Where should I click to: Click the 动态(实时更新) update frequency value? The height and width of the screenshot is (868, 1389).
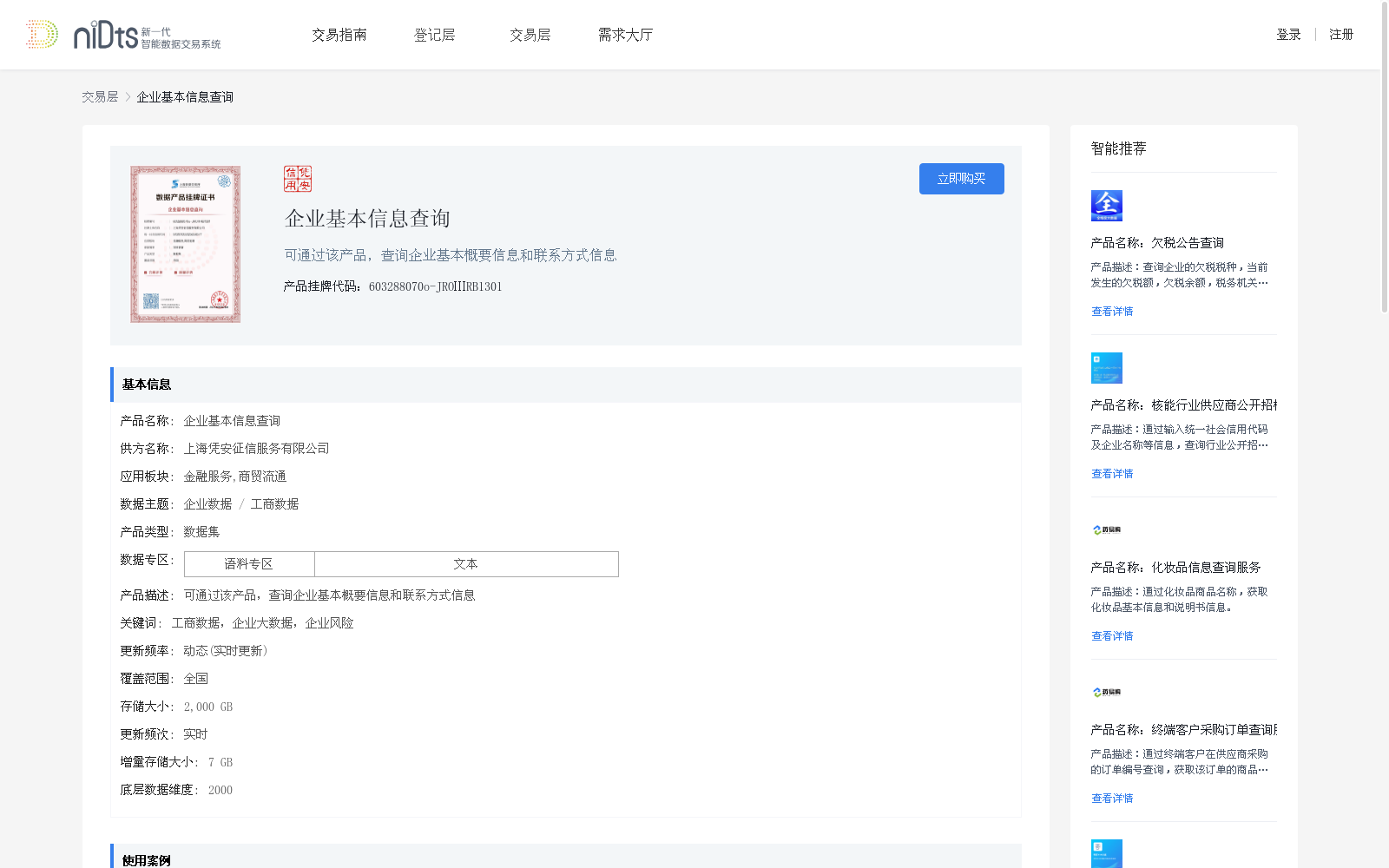226,651
